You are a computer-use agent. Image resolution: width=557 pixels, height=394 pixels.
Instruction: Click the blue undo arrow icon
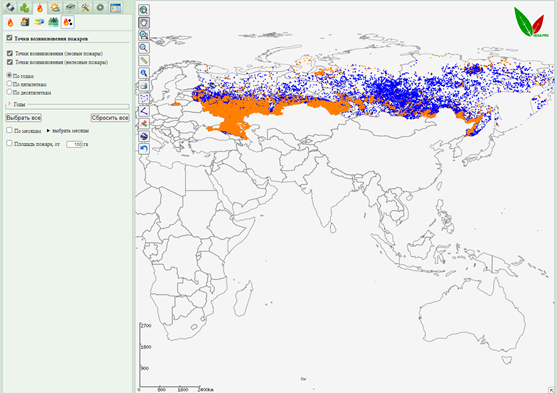coord(144,149)
